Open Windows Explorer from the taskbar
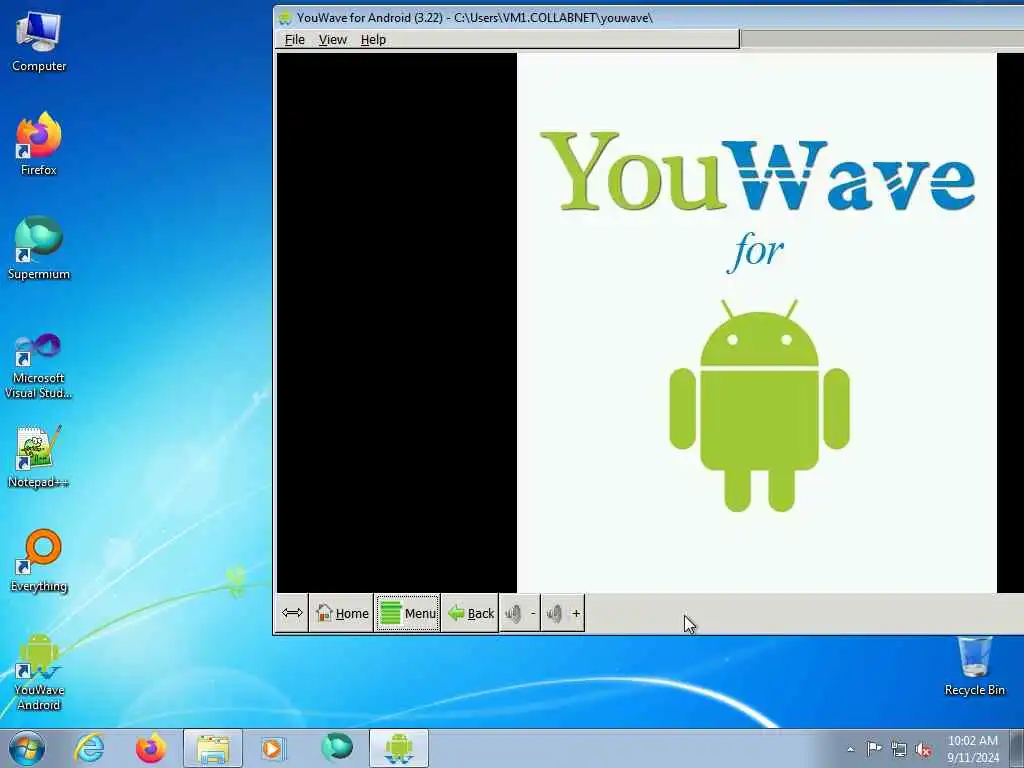The height and width of the screenshot is (768, 1024). [x=213, y=748]
